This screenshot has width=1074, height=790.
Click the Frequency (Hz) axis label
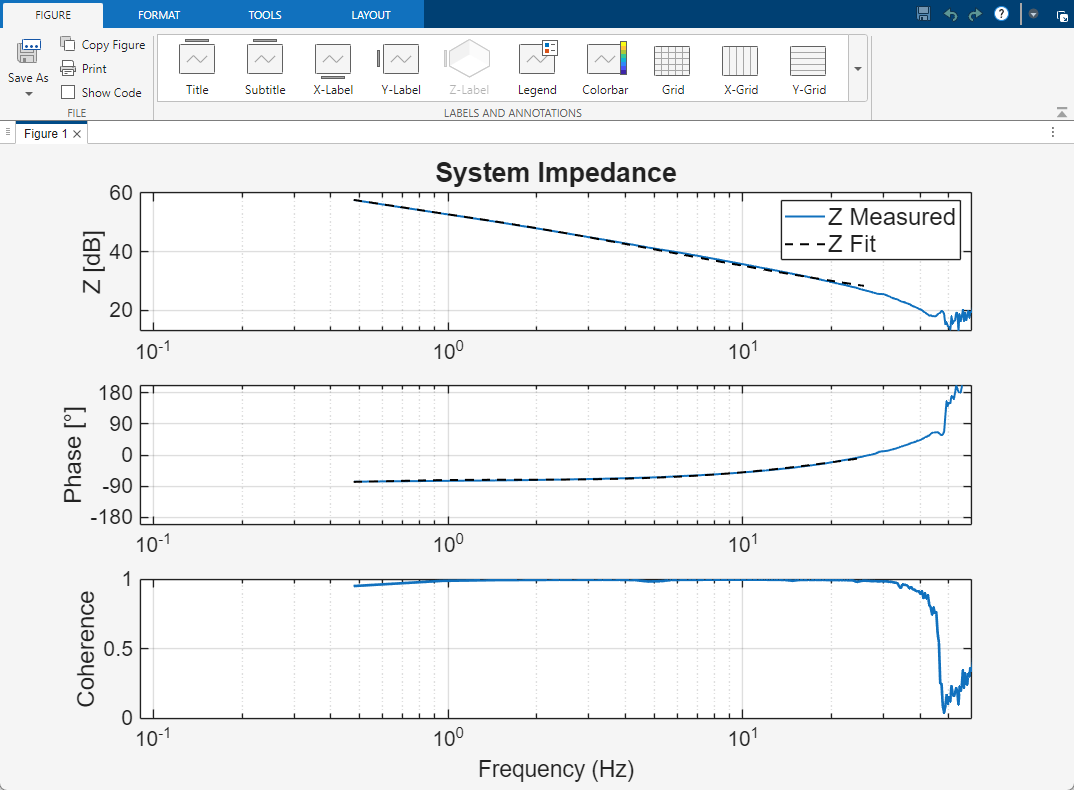point(555,769)
